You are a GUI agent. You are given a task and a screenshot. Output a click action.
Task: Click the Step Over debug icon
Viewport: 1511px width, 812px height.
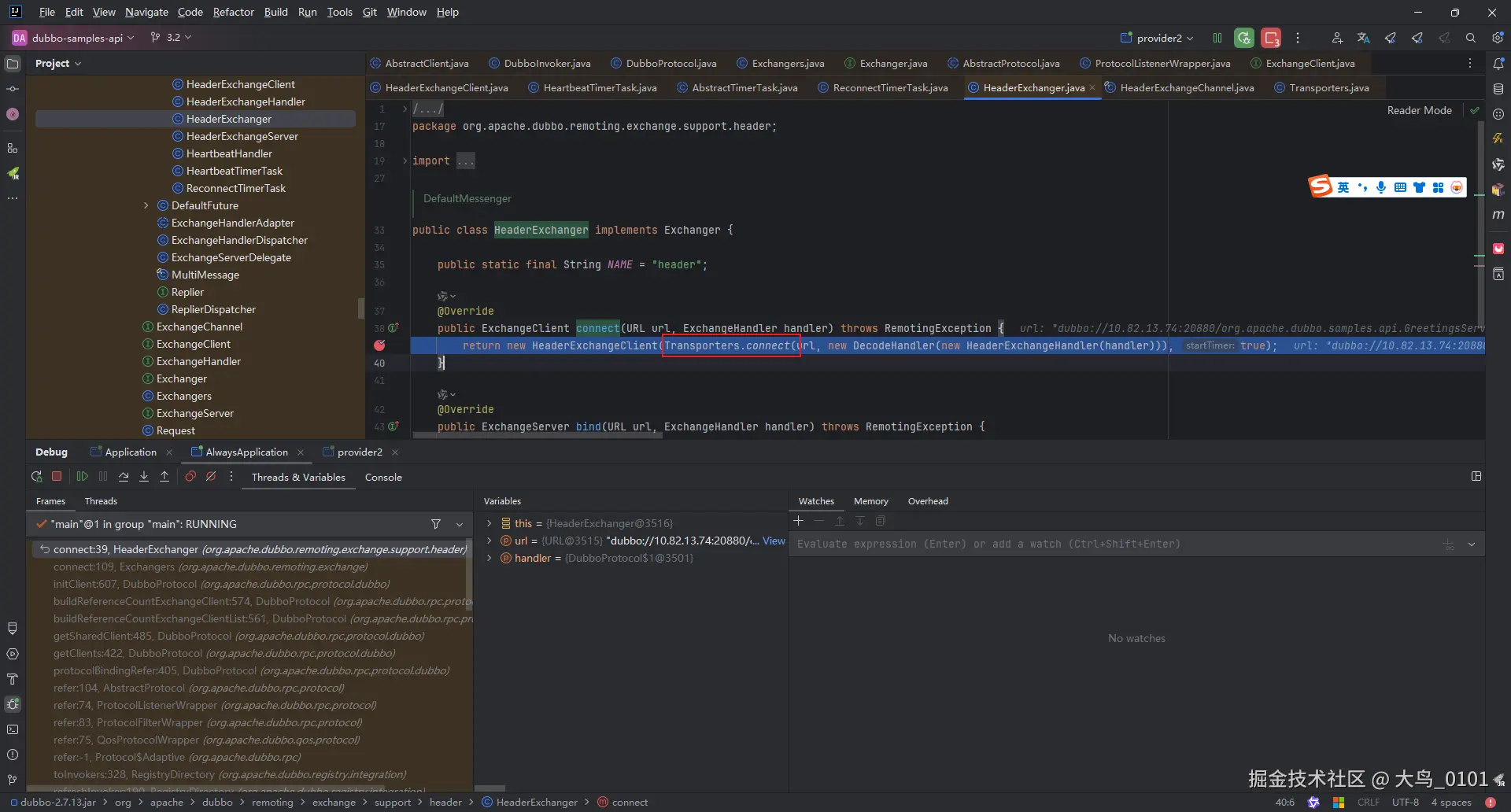pyautogui.click(x=124, y=477)
